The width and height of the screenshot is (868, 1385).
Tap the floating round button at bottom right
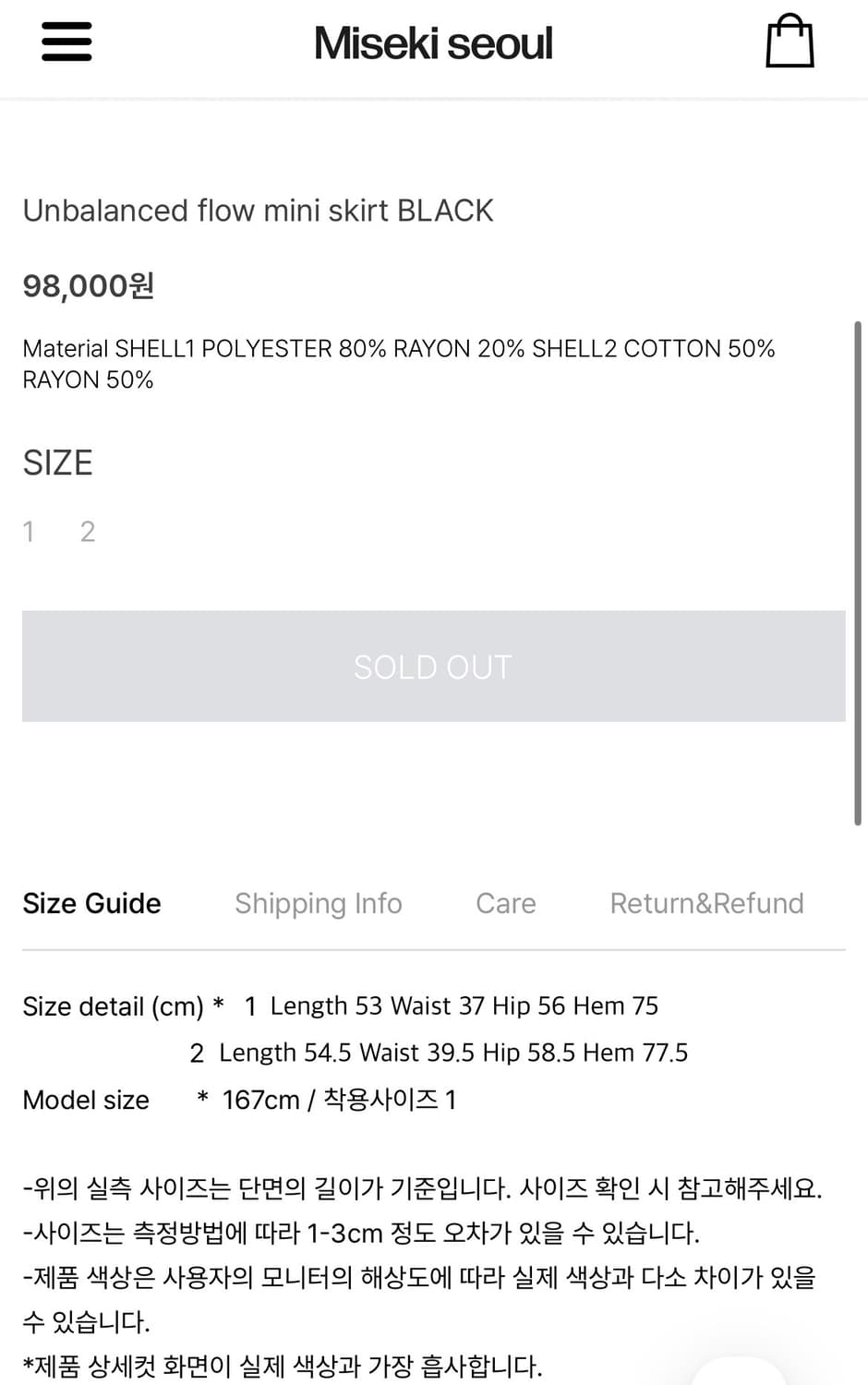(x=739, y=1374)
